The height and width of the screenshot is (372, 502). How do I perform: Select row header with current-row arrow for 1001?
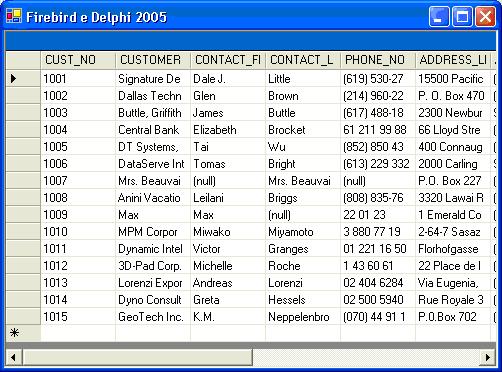tap(23, 79)
